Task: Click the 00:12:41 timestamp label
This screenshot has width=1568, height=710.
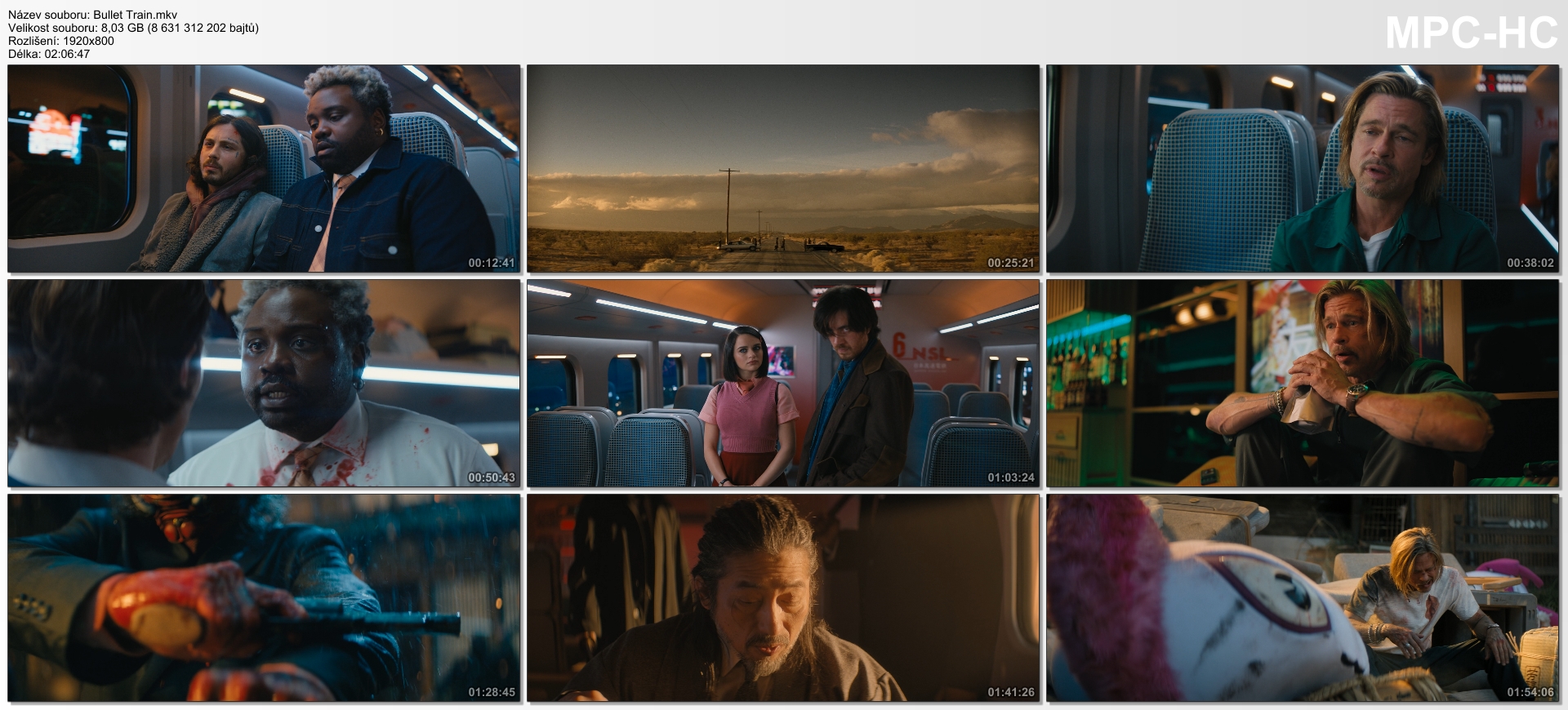Action: click(492, 263)
